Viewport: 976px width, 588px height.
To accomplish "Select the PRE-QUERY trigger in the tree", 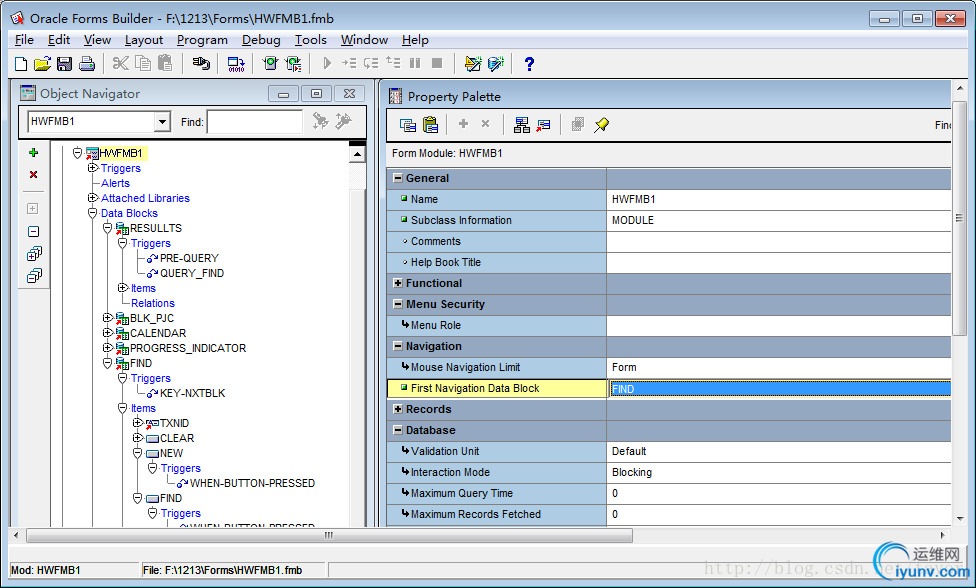I will (x=189, y=258).
